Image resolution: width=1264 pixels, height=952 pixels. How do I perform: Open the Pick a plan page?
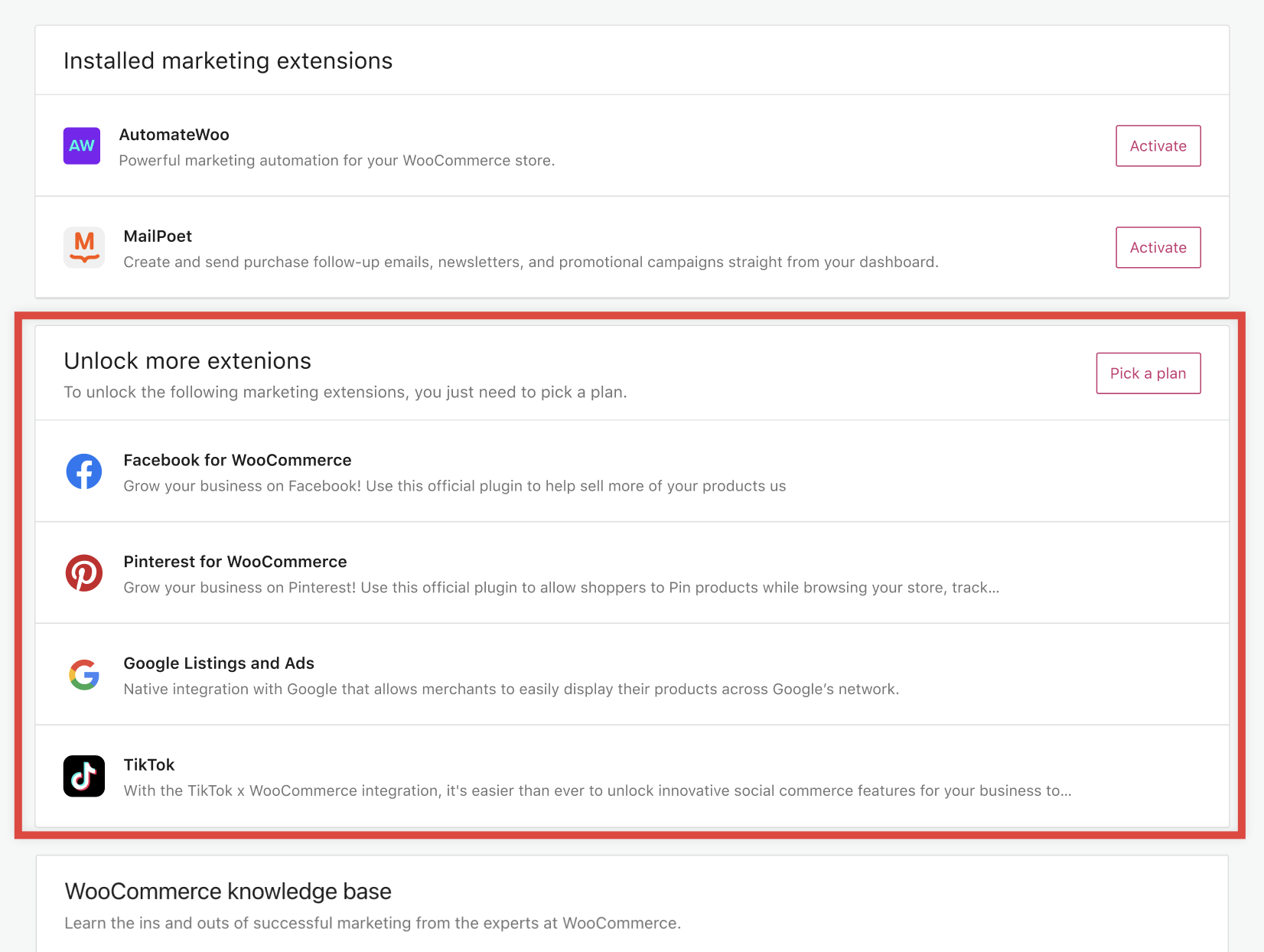point(1148,373)
